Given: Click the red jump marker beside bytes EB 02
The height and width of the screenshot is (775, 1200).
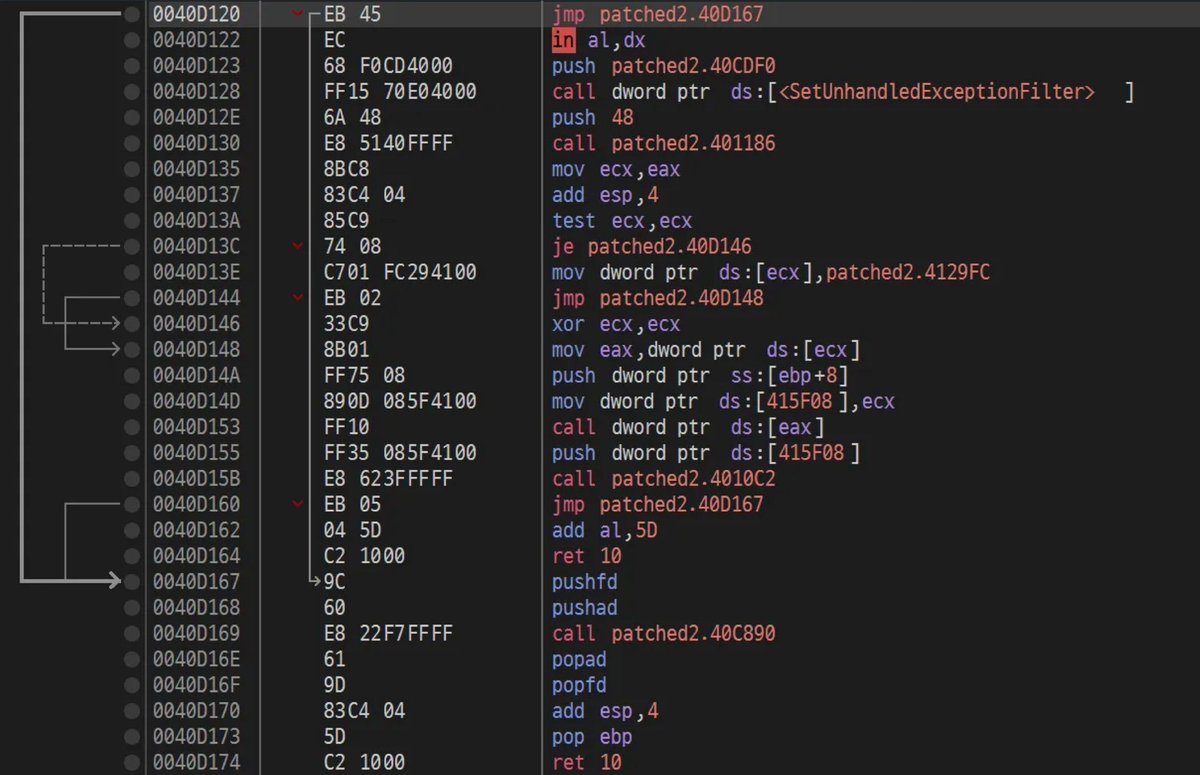Looking at the screenshot, I should 296,298.
